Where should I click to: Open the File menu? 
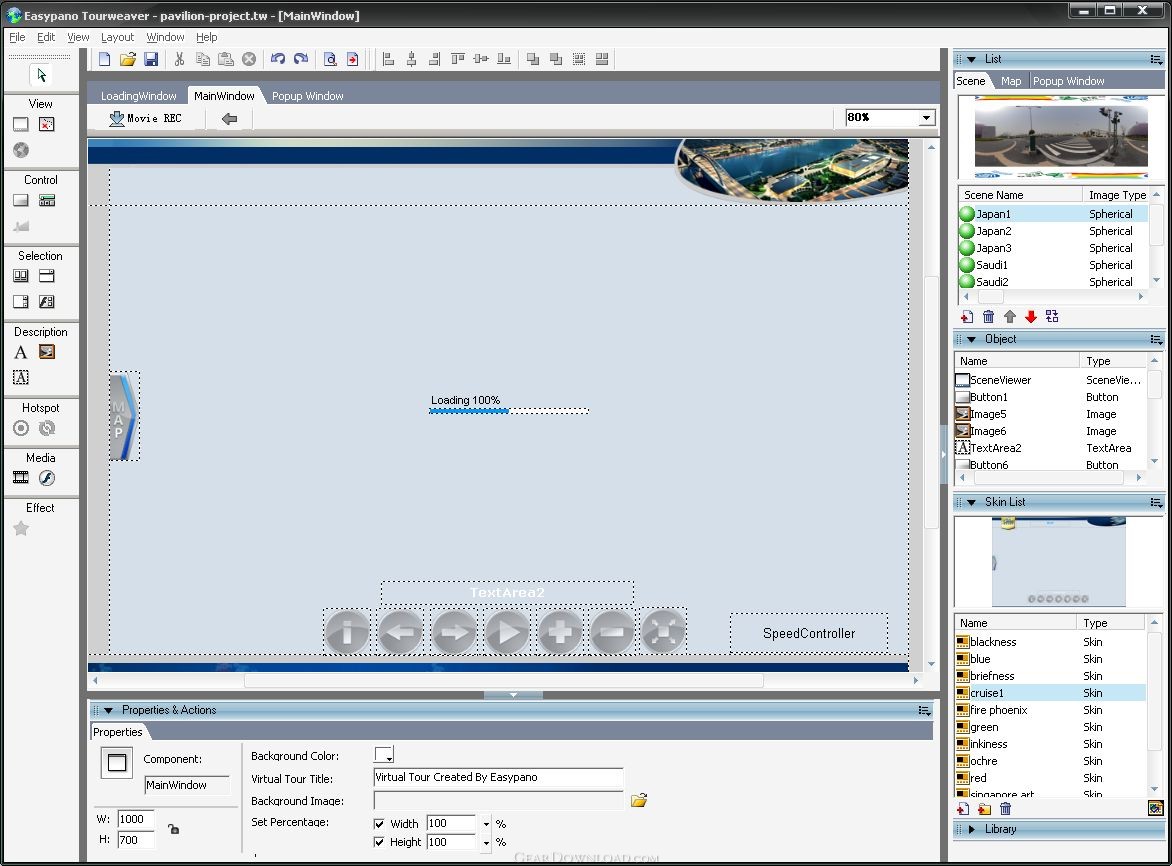[x=17, y=37]
